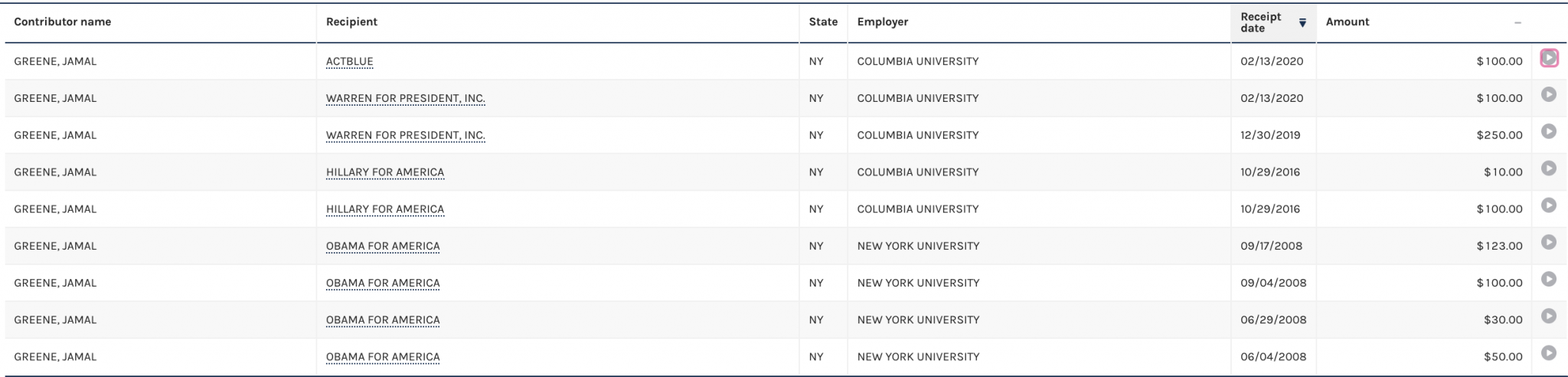Open details arrow for 10/29/2016 $100.00 contribution
This screenshot has height=377, width=1568.
pyautogui.click(x=1548, y=205)
